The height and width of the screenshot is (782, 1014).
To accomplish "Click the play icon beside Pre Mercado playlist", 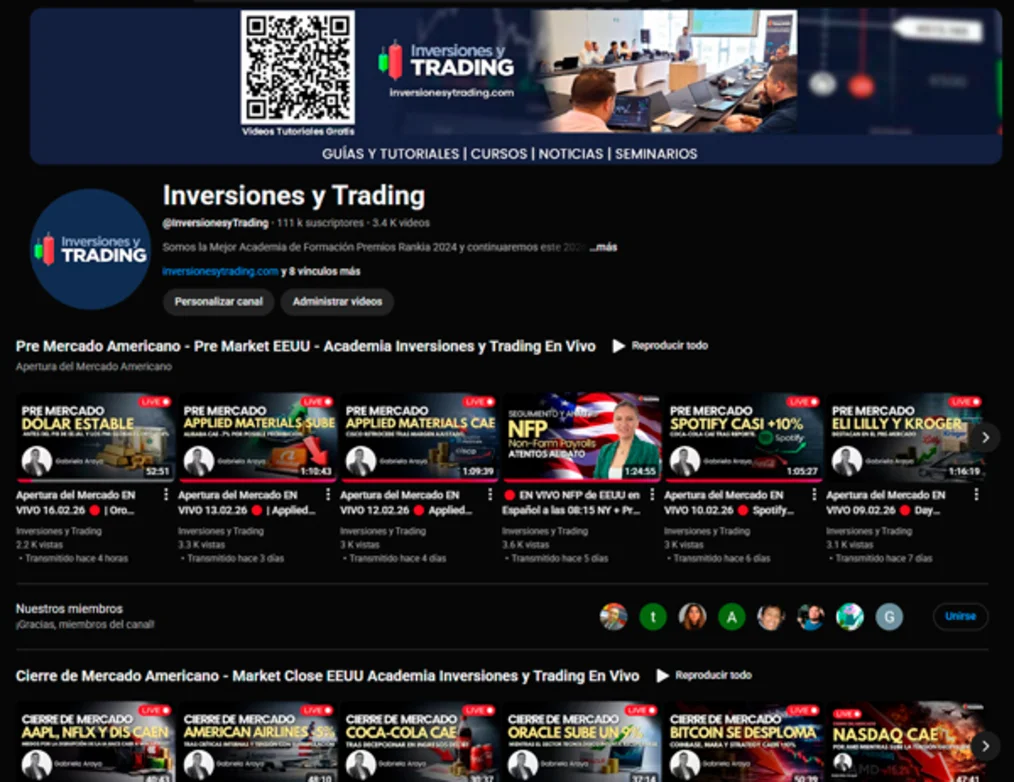I will click(618, 346).
